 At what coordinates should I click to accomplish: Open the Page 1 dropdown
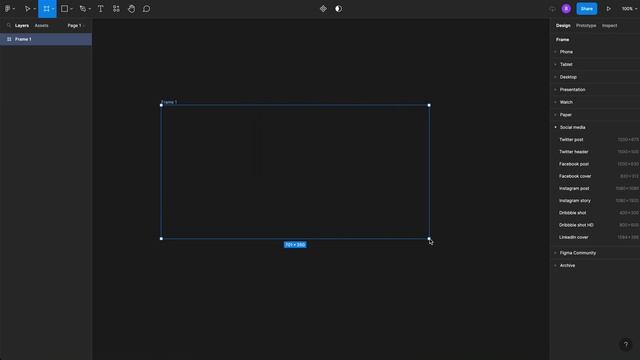pyautogui.click(x=76, y=25)
